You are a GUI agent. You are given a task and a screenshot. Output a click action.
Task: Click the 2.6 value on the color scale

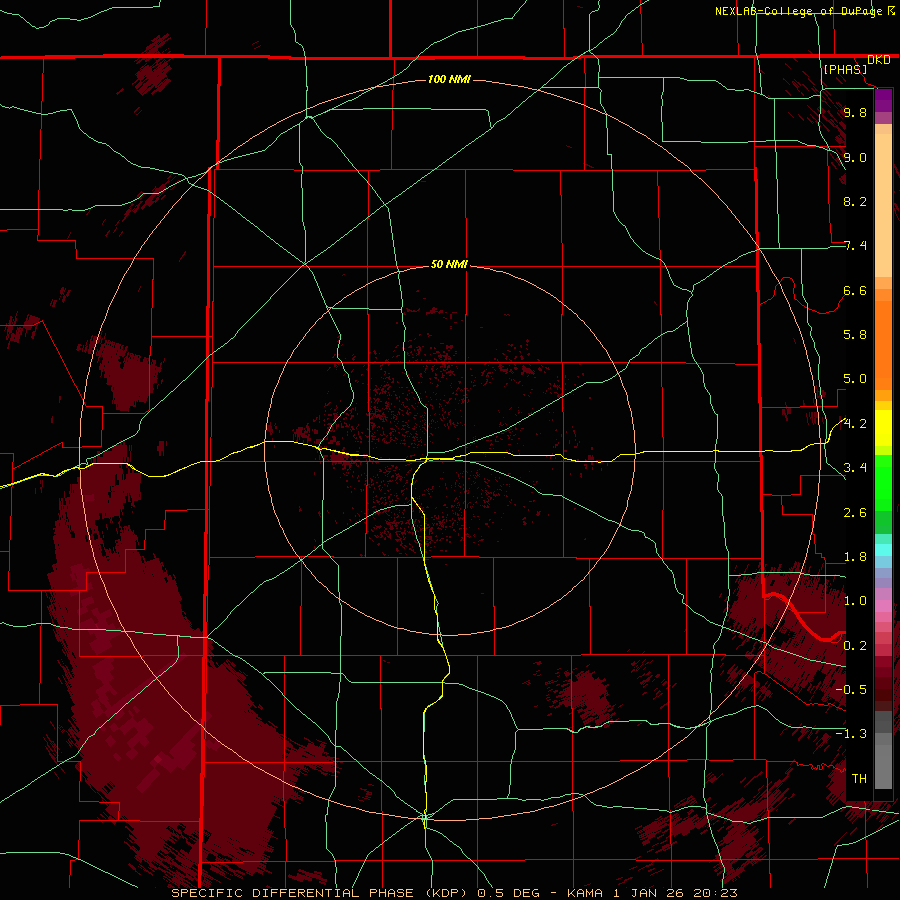pos(855,513)
